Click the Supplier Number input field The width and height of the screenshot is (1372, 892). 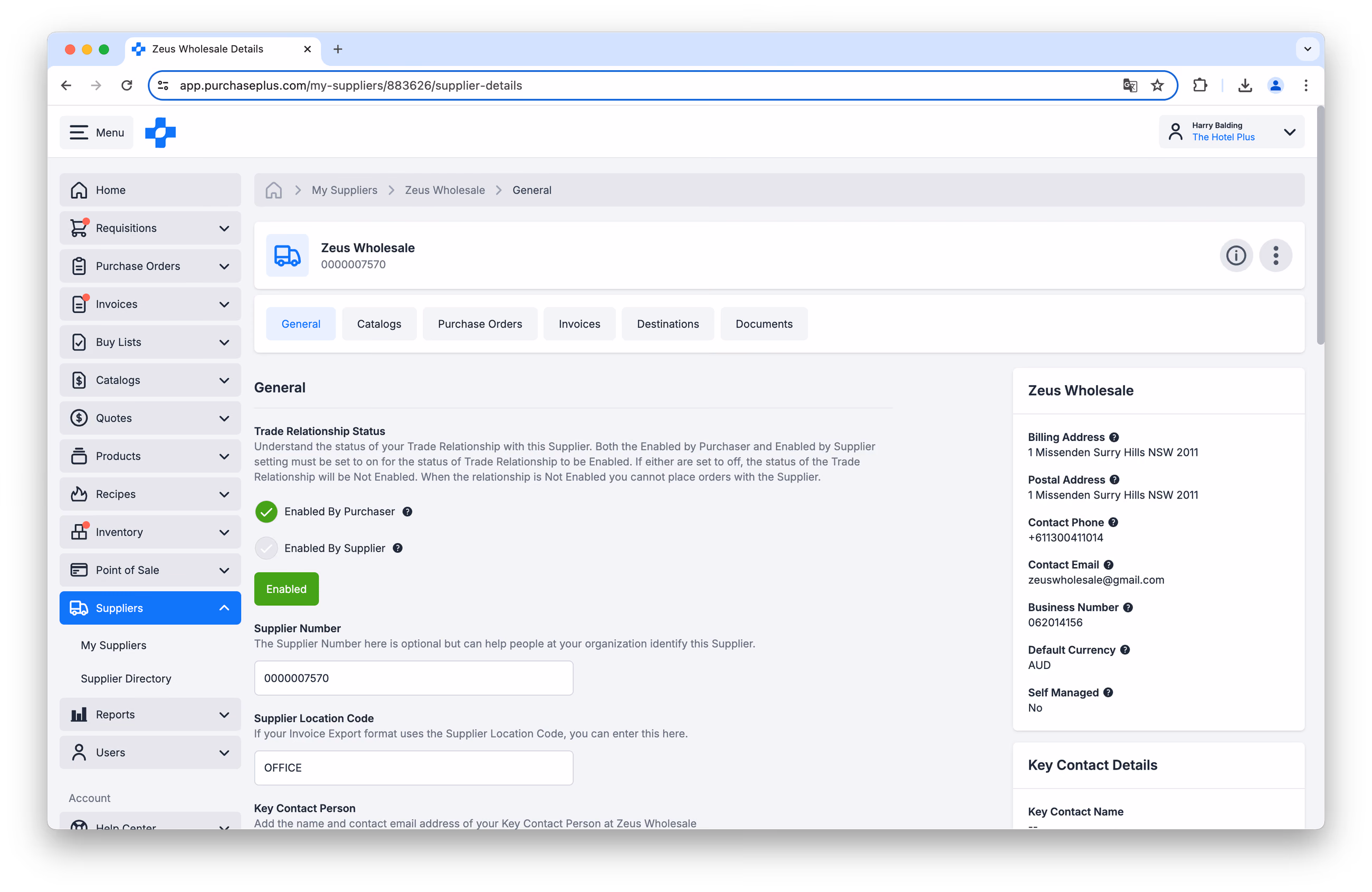click(414, 678)
